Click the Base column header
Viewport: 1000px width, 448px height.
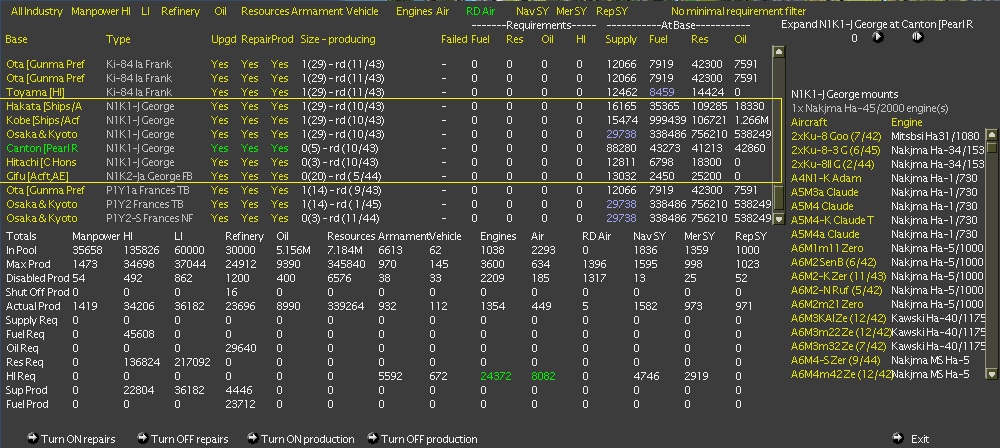pyautogui.click(x=16, y=39)
